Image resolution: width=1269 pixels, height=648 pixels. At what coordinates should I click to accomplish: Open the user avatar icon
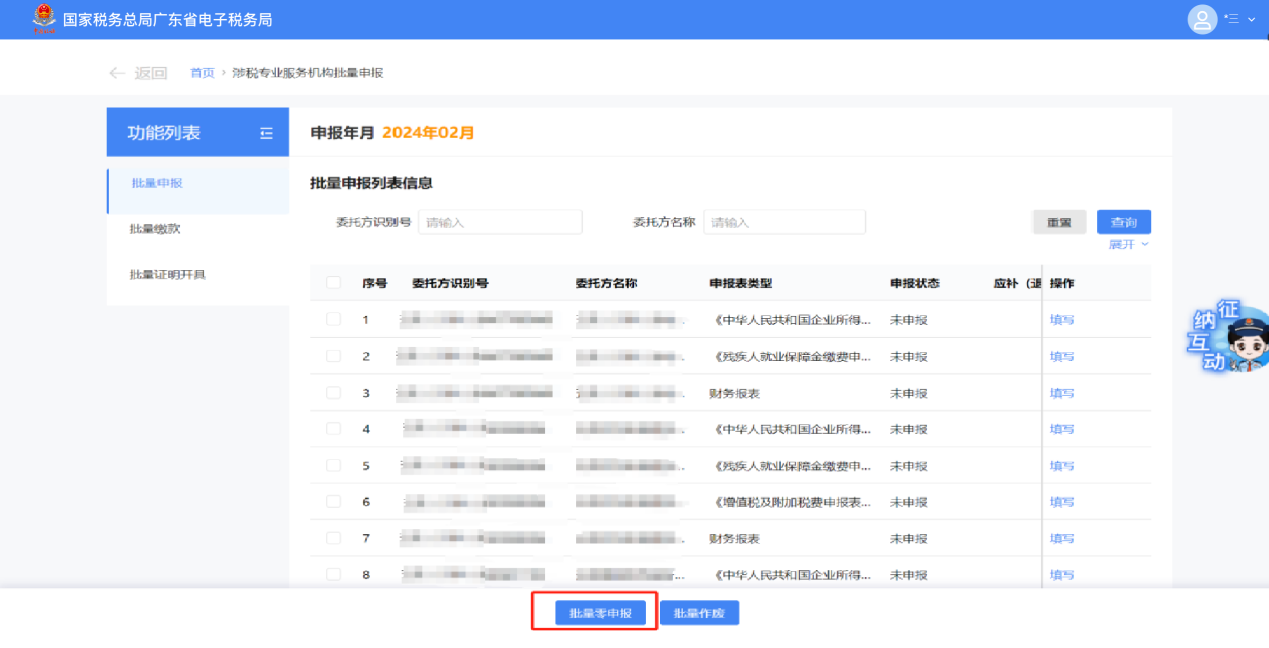(x=1202, y=19)
